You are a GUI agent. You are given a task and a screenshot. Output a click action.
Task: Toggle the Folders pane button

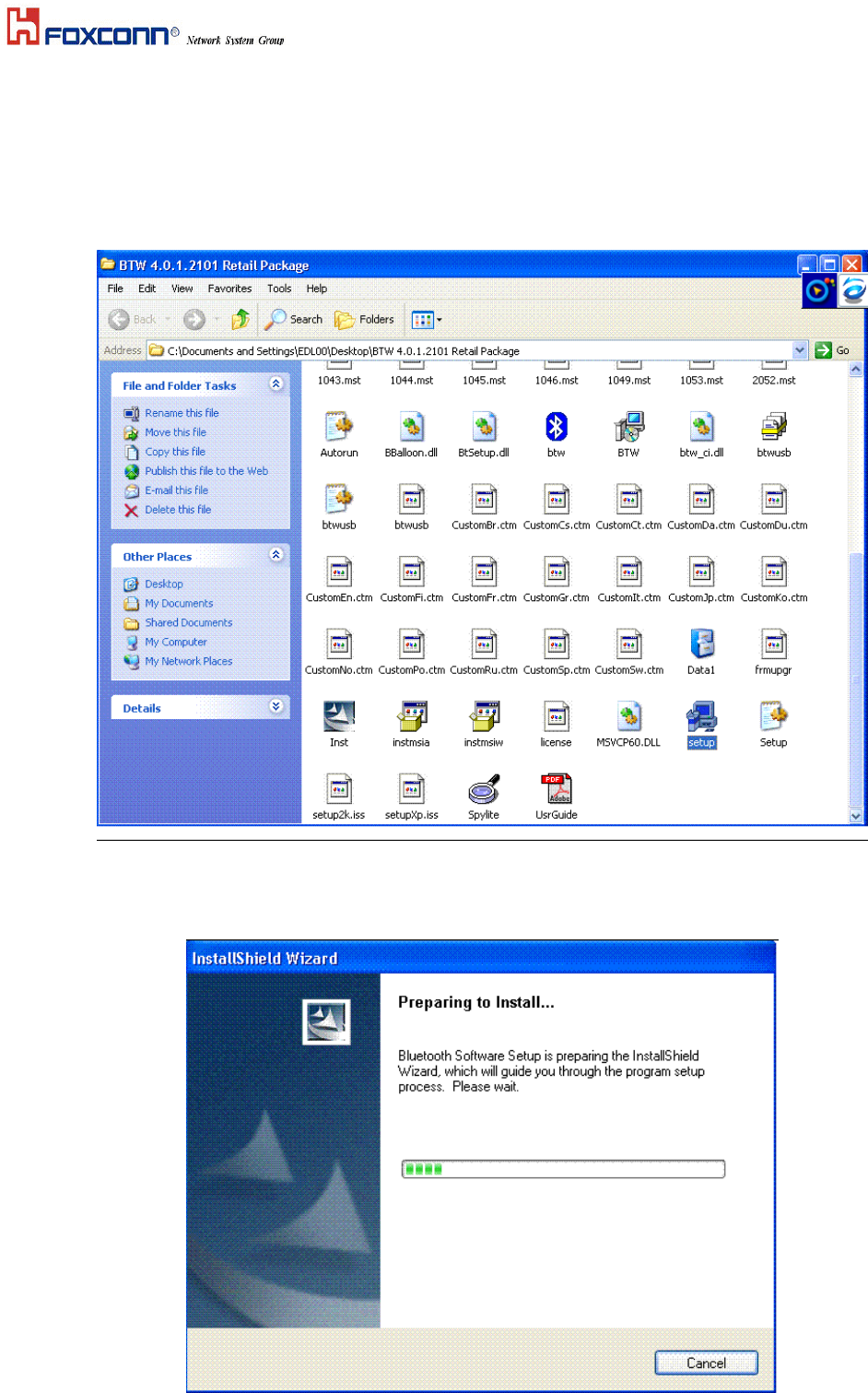coord(365,319)
